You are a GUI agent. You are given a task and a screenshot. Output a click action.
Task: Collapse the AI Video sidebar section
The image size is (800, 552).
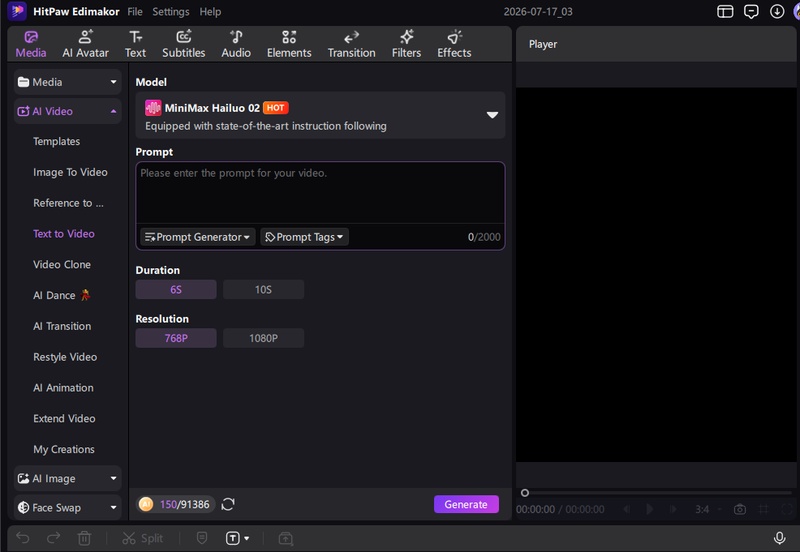68,111
